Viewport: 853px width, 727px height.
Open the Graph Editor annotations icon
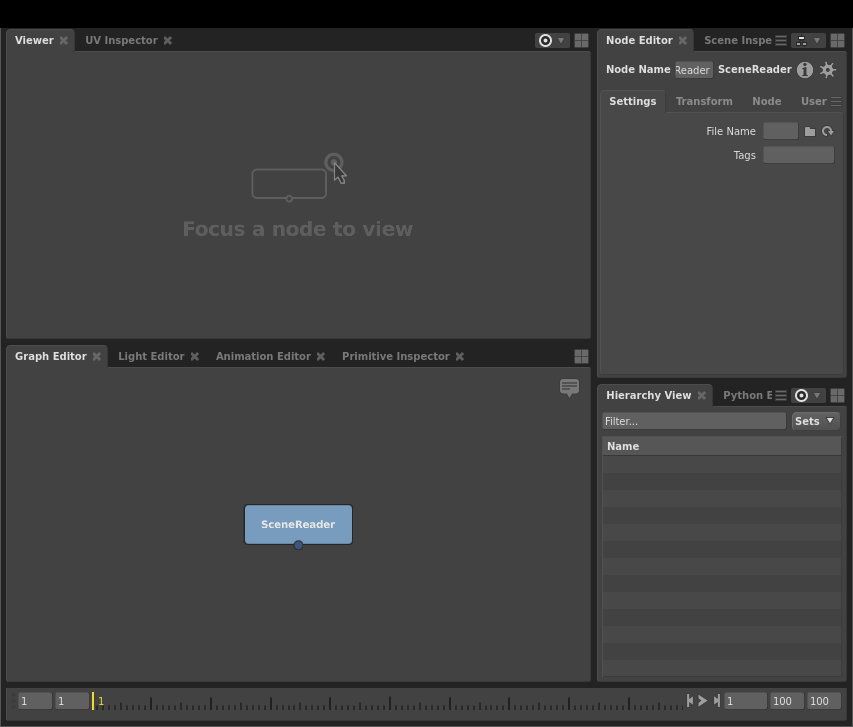[569, 387]
